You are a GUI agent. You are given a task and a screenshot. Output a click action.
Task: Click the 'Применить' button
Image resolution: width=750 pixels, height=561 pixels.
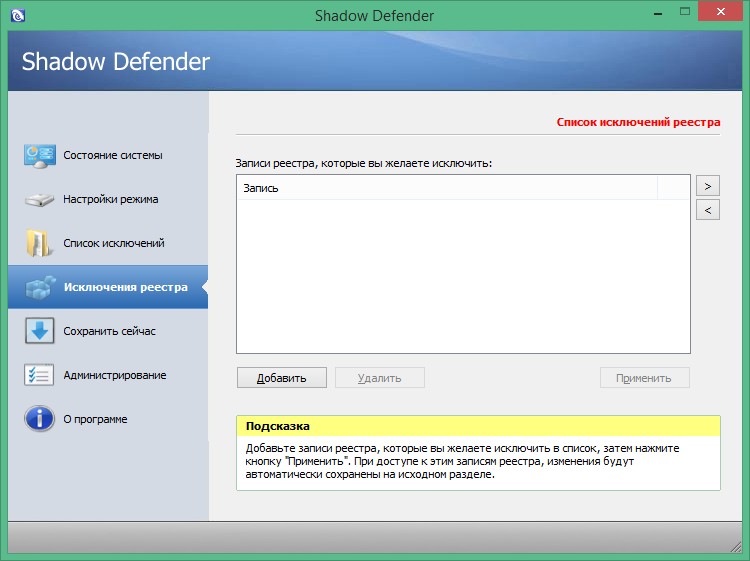click(x=644, y=378)
